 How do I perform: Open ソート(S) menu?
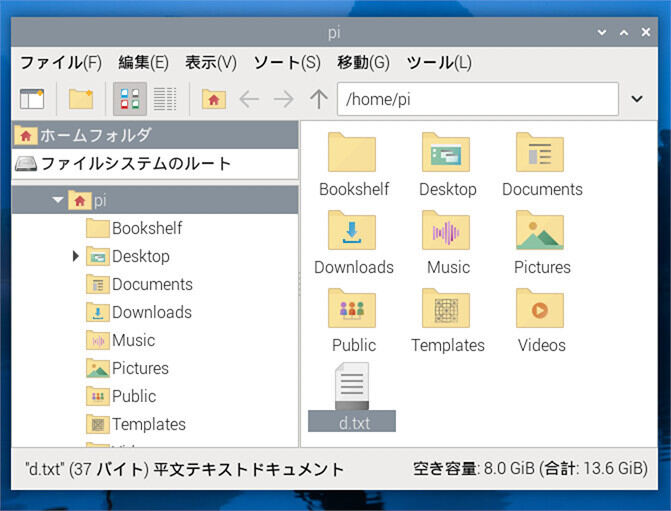(287, 63)
